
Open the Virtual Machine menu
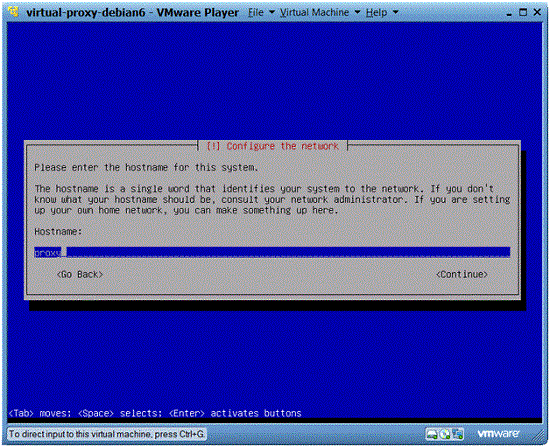[314, 13]
